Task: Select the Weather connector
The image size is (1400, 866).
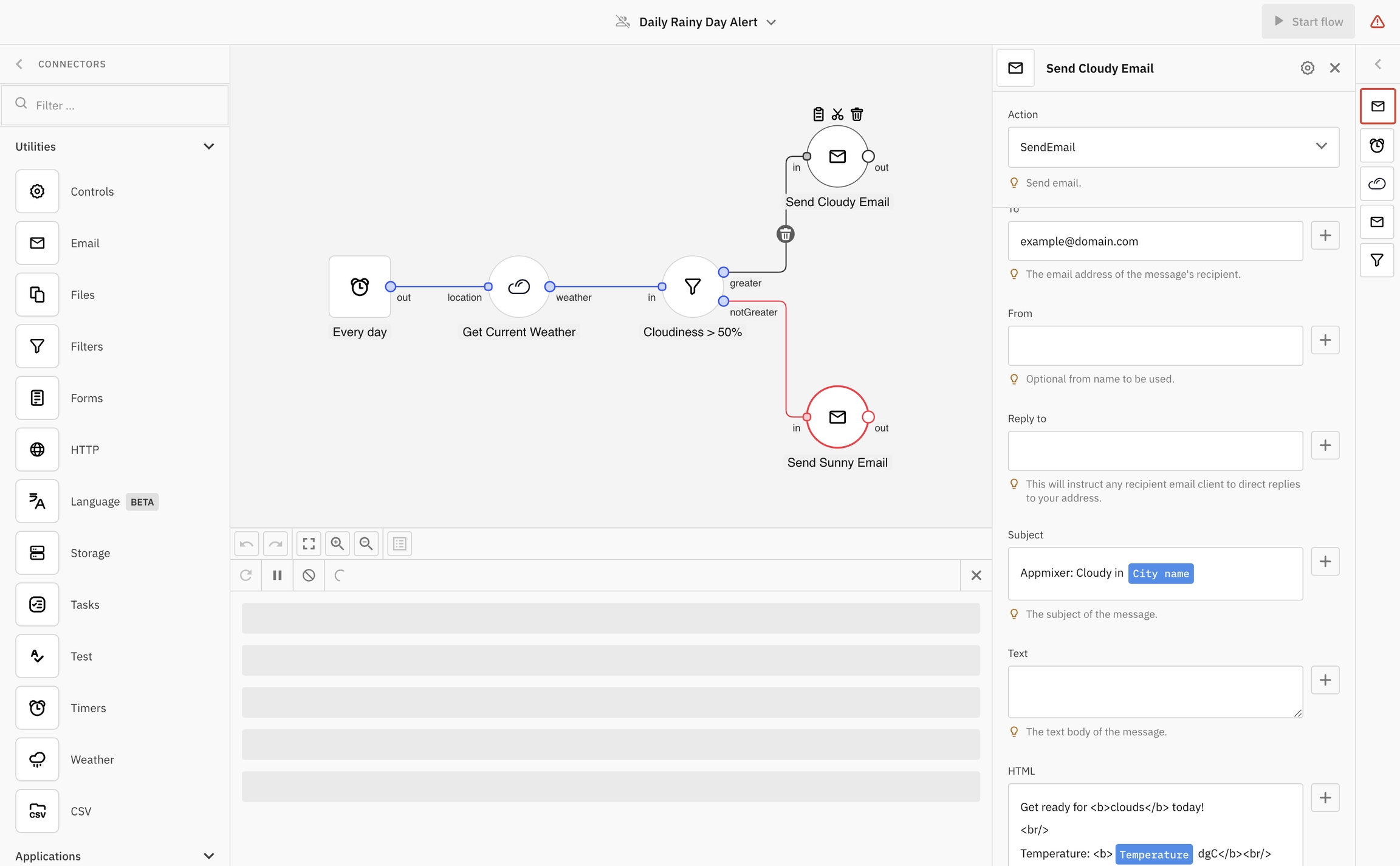Action: (38, 759)
